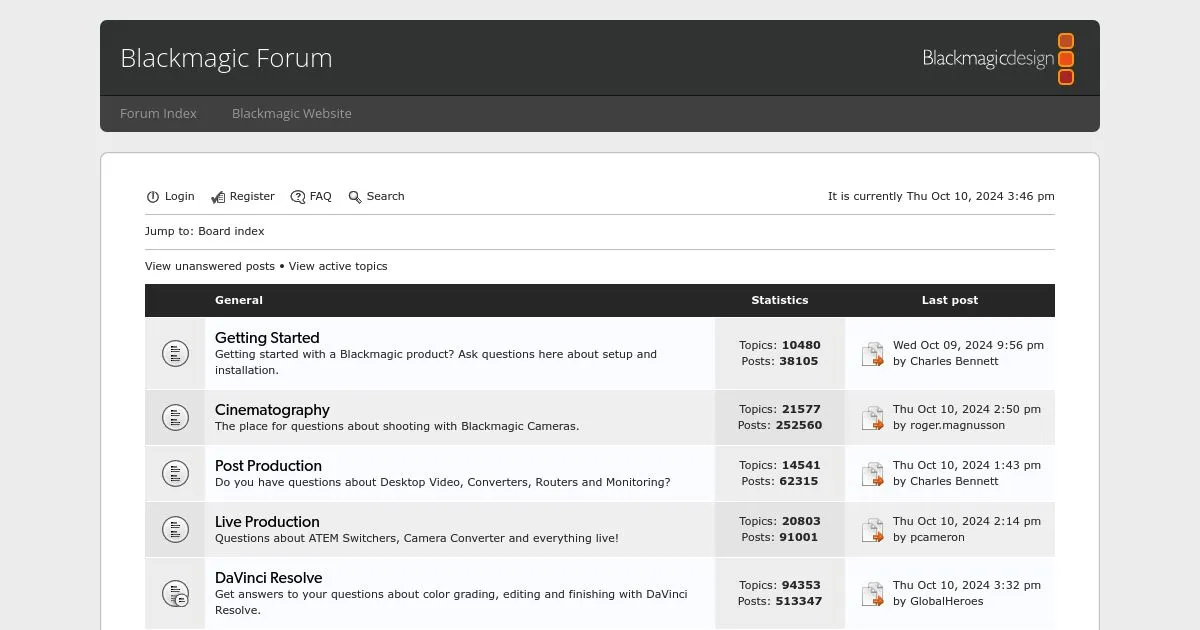This screenshot has height=630, width=1200.
Task: Click the Board index link
Action: (x=231, y=231)
